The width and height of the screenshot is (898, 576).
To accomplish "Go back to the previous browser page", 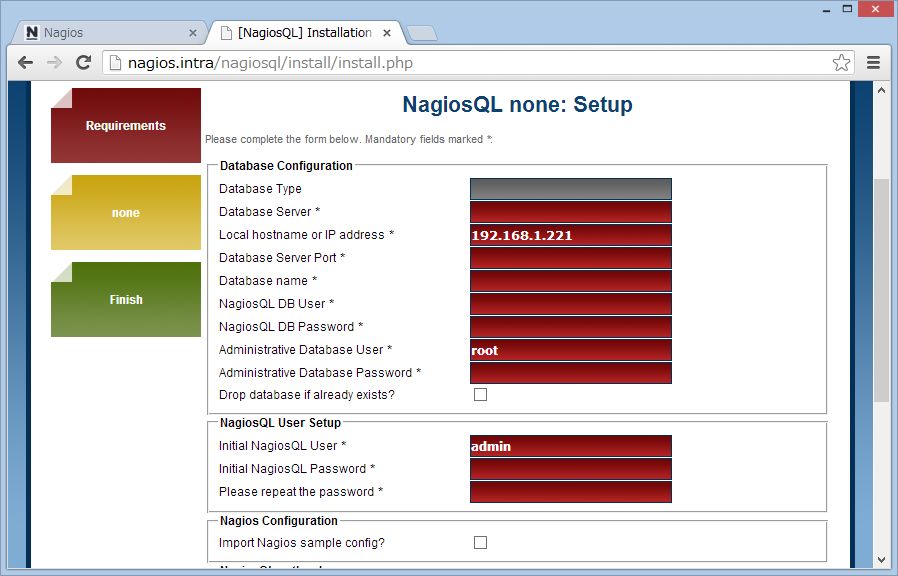I will 25,62.
